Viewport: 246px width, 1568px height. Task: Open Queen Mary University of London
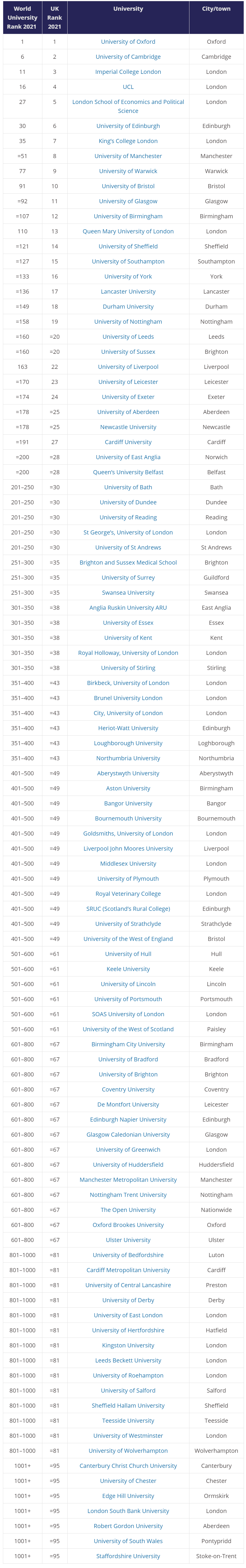point(128,231)
